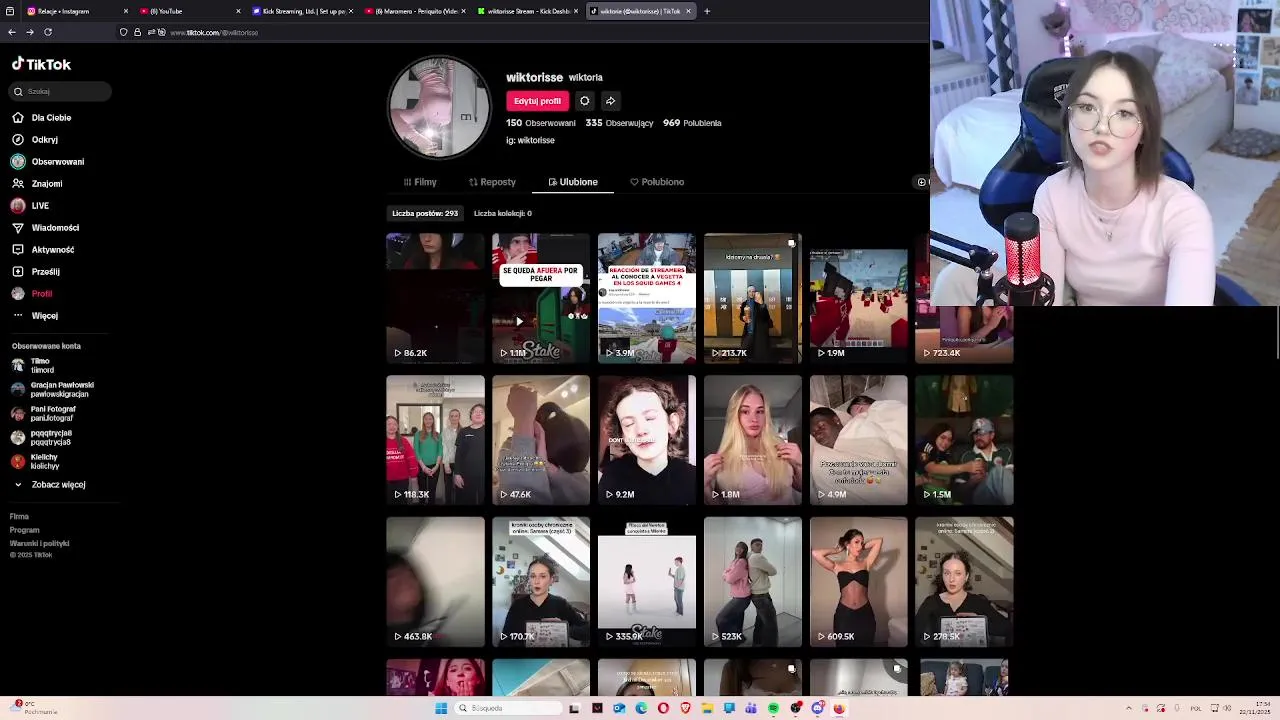Open the LIVE section
The width and height of the screenshot is (1280, 720).
30,206
